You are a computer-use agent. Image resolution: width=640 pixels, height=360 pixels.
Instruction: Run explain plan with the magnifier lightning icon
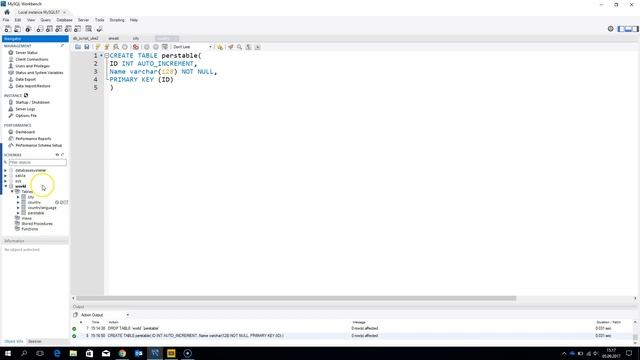116,47
